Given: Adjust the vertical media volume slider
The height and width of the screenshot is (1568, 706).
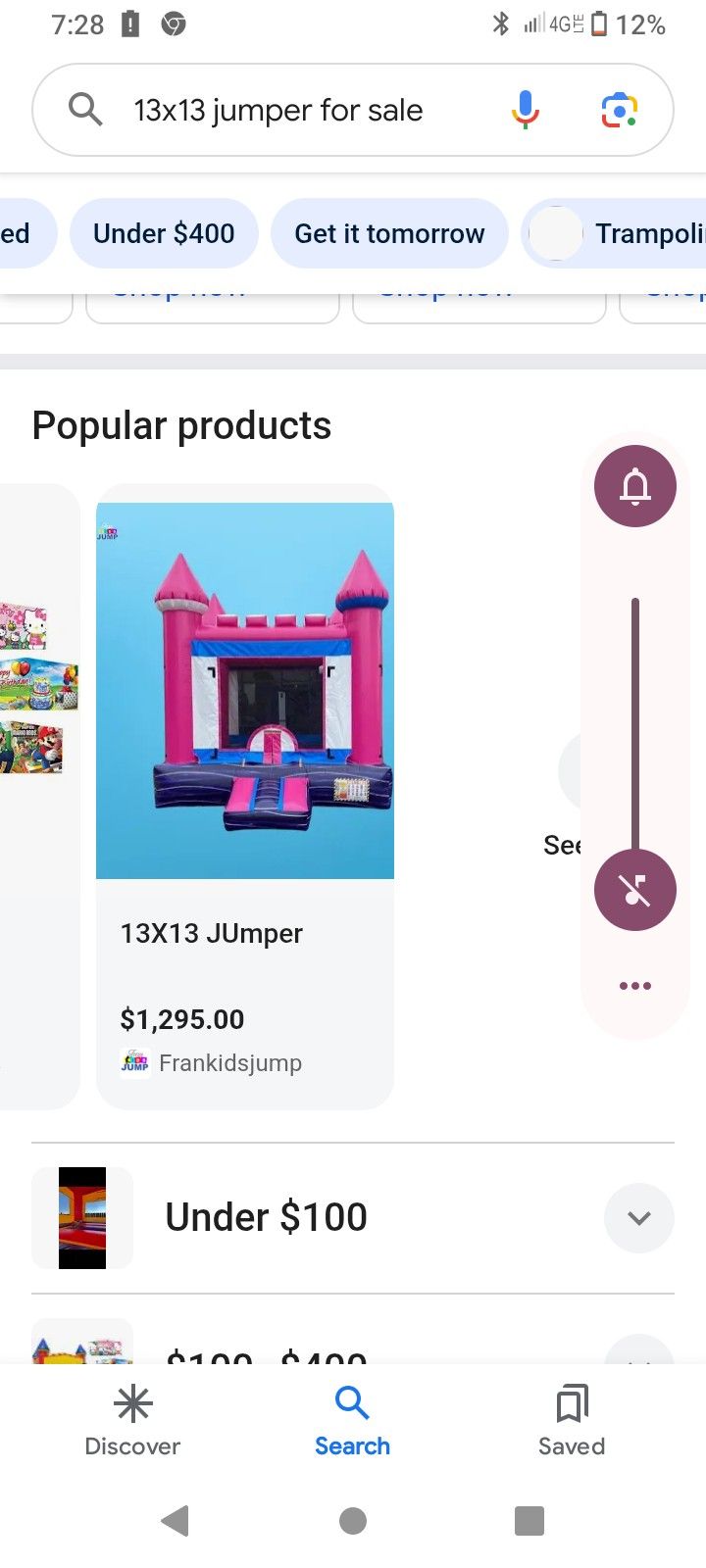Looking at the screenshot, I should (635, 725).
